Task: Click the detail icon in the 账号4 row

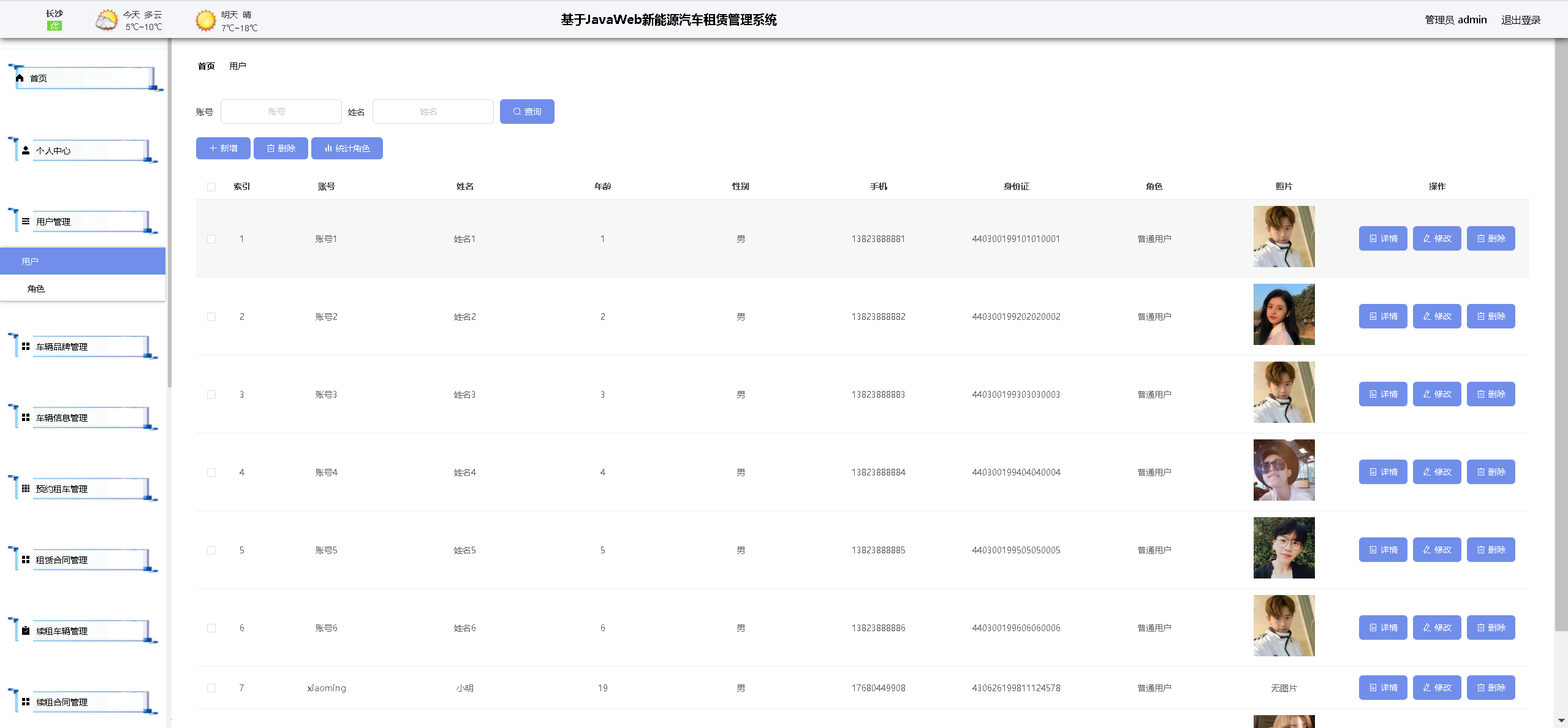Action: pyautogui.click(x=1373, y=472)
